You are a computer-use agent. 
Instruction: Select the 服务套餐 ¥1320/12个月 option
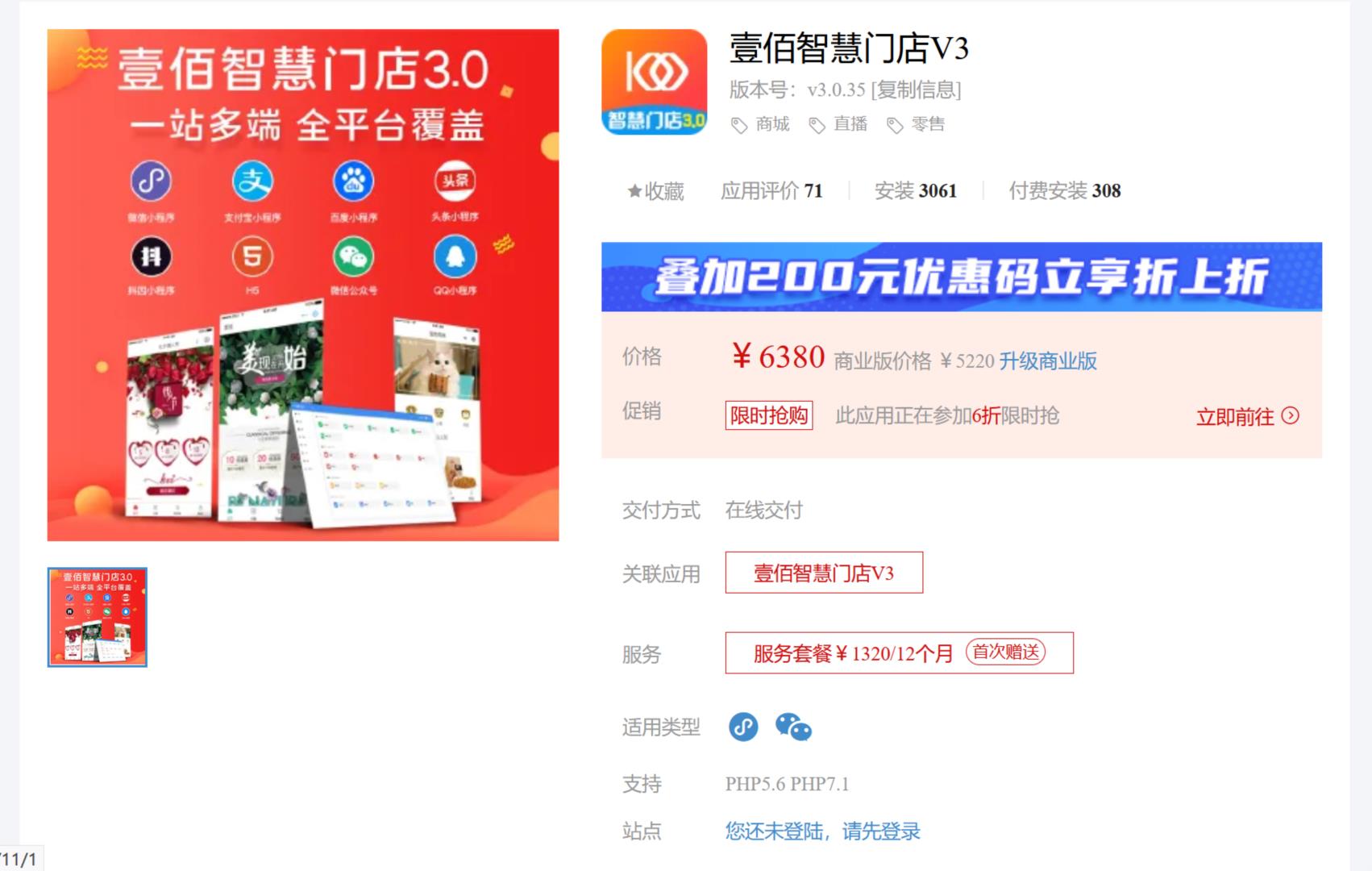pos(899,652)
